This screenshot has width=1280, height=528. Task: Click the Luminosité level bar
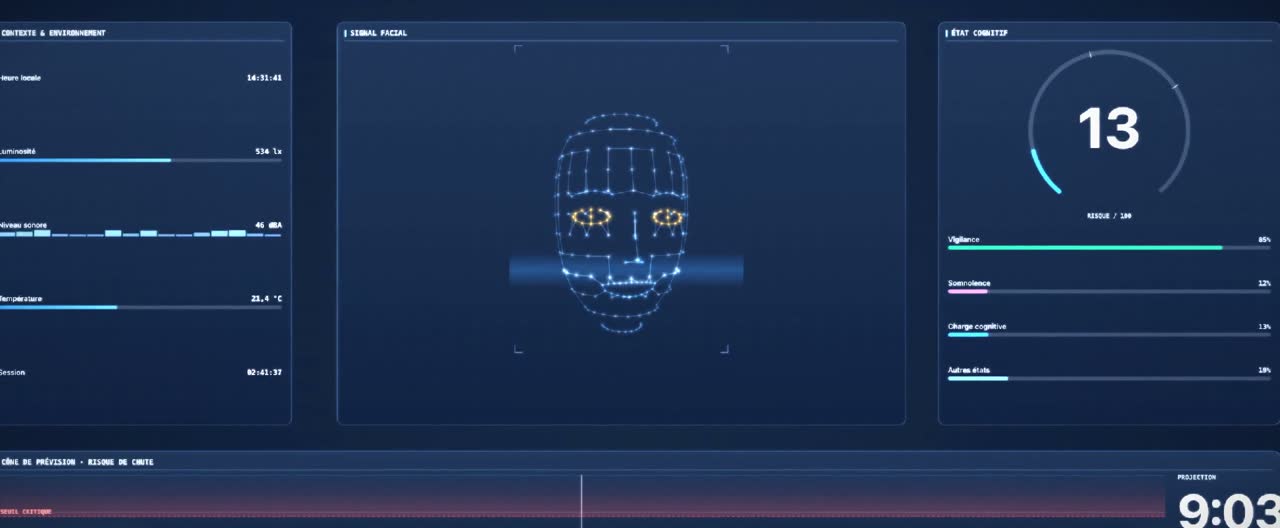pyautogui.click(x=141, y=160)
